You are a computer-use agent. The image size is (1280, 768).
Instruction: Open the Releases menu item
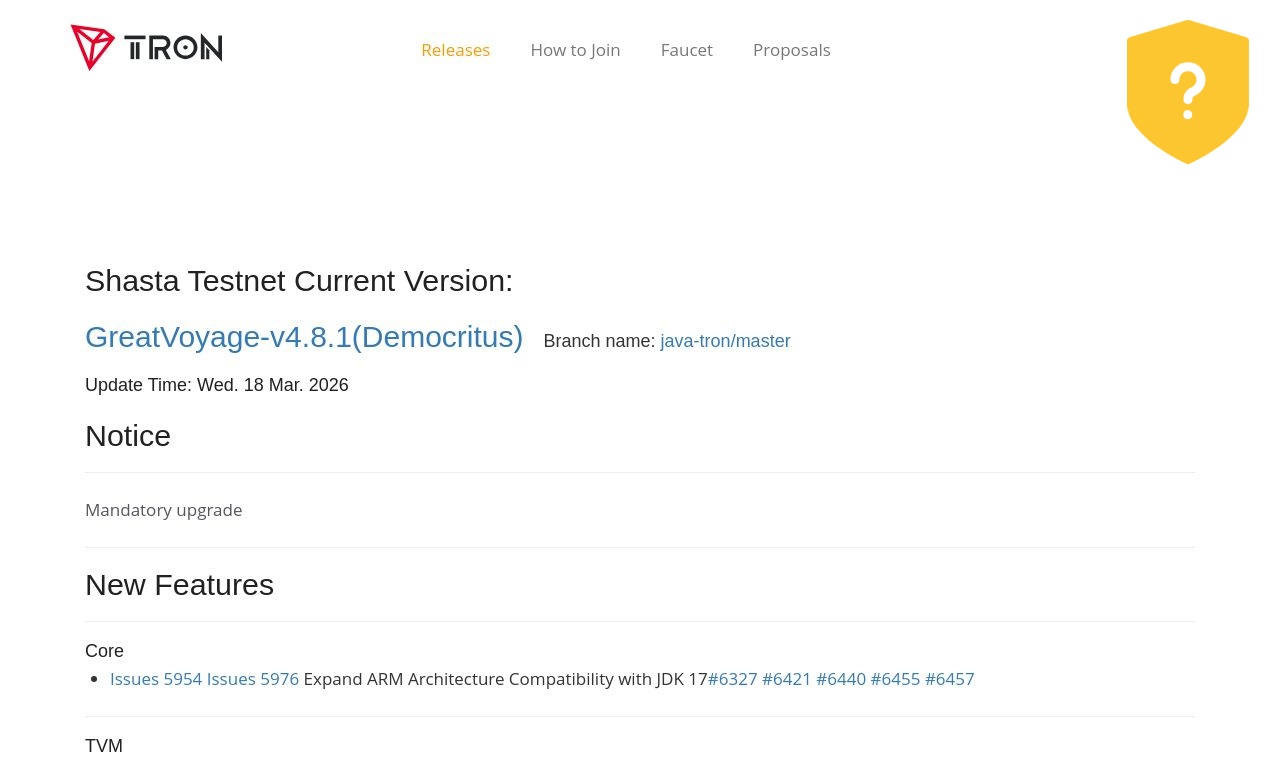pos(455,50)
